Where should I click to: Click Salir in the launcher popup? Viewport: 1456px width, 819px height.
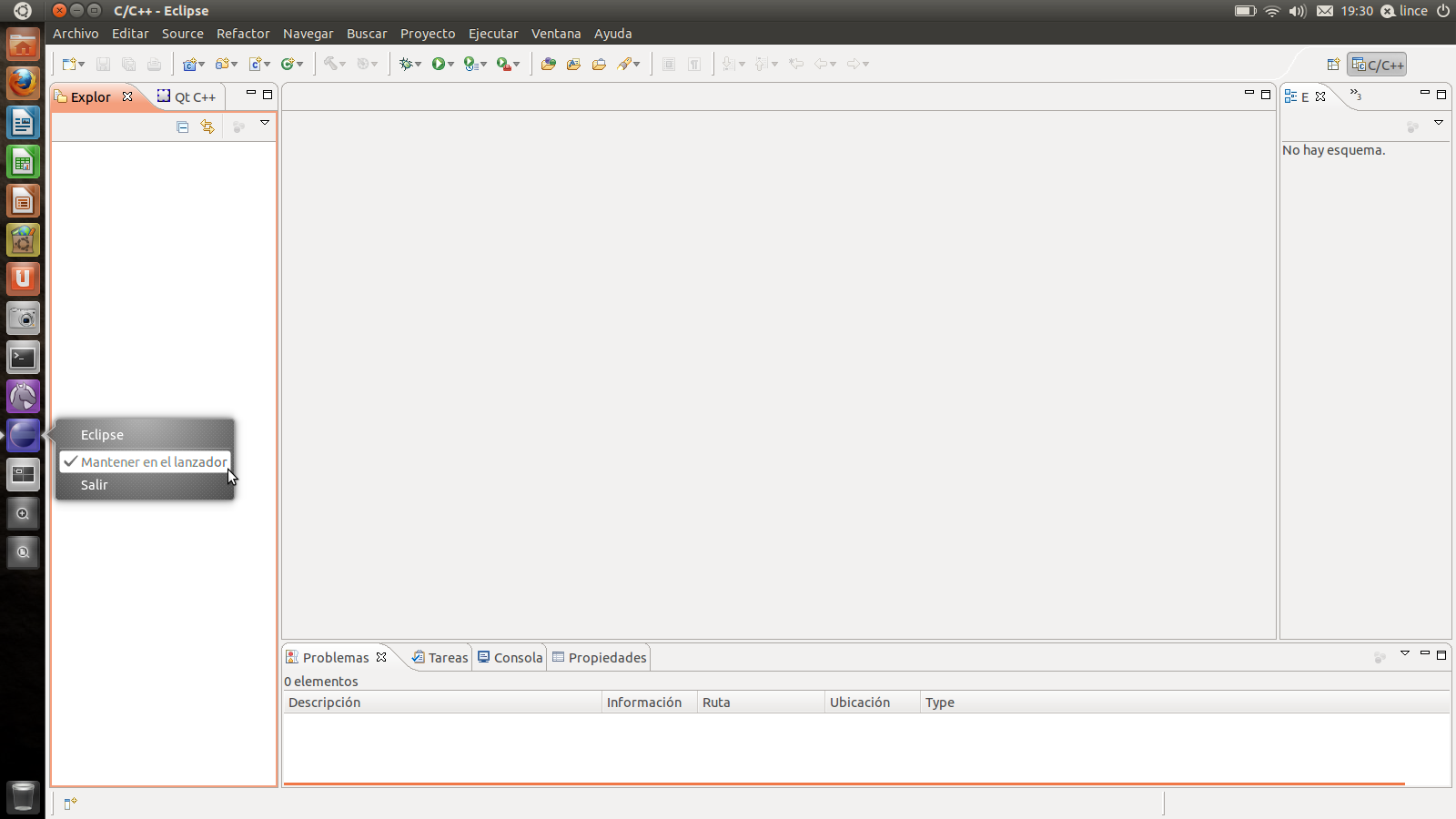[x=95, y=485]
